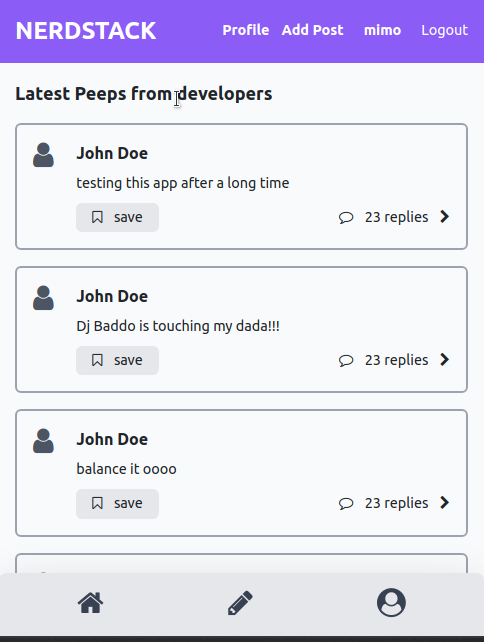Expand replies chevron on the 'Dj Baddo' post

pyautogui.click(x=445, y=359)
